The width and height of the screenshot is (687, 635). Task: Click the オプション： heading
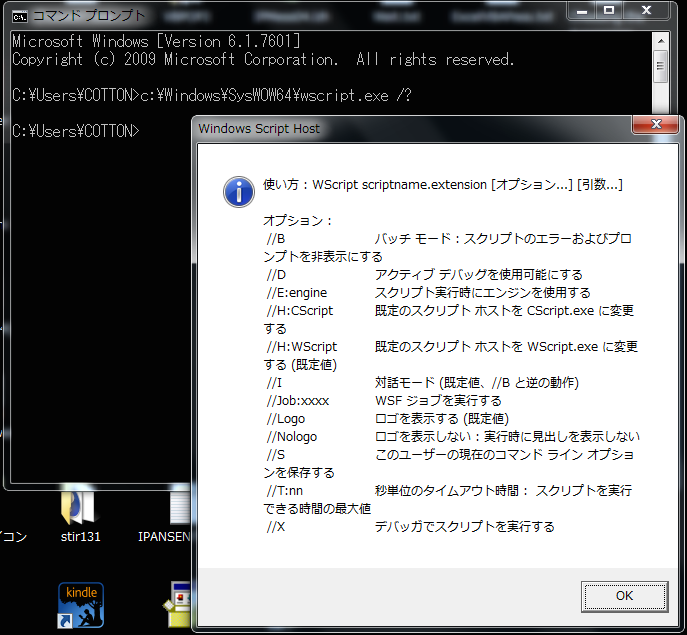click(298, 220)
